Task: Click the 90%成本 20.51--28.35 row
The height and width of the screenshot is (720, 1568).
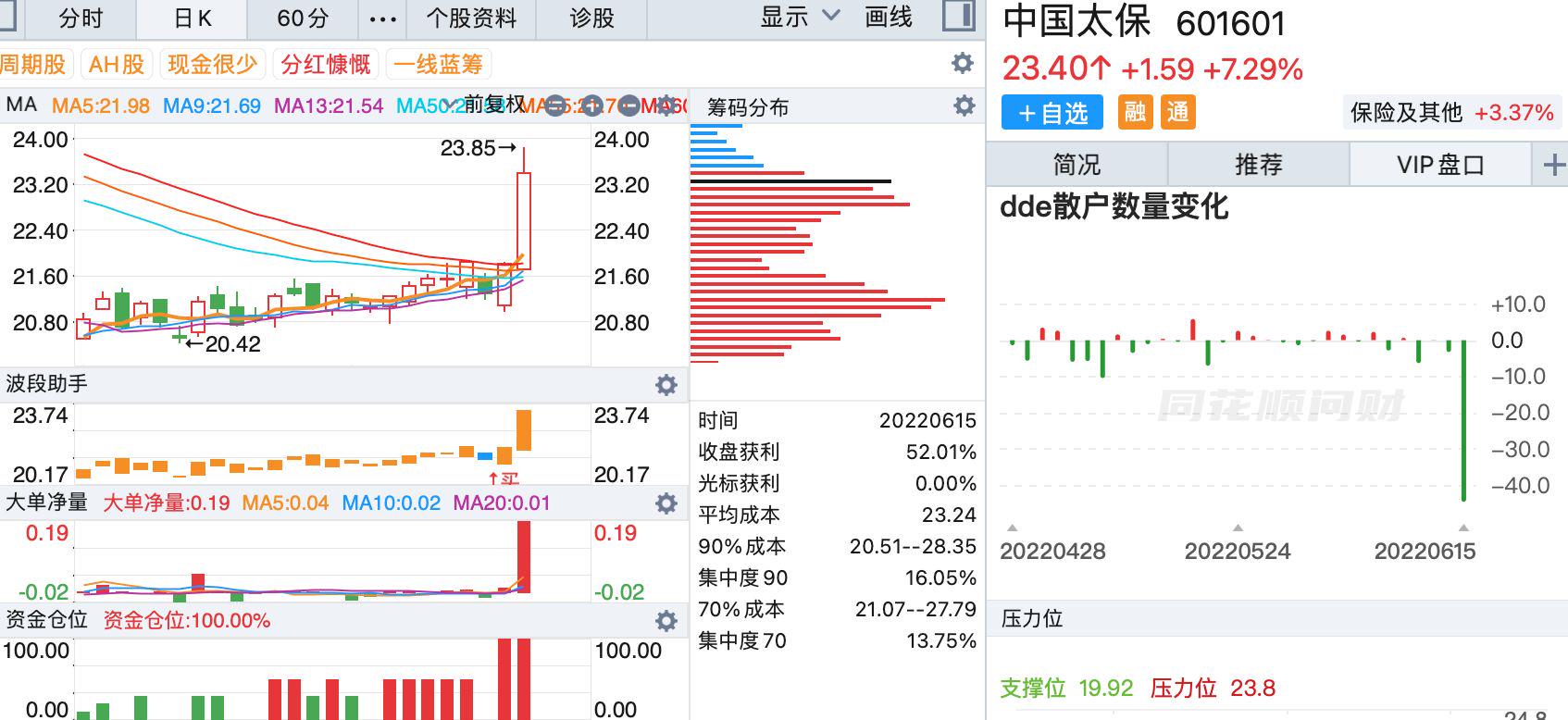Action: [837, 546]
